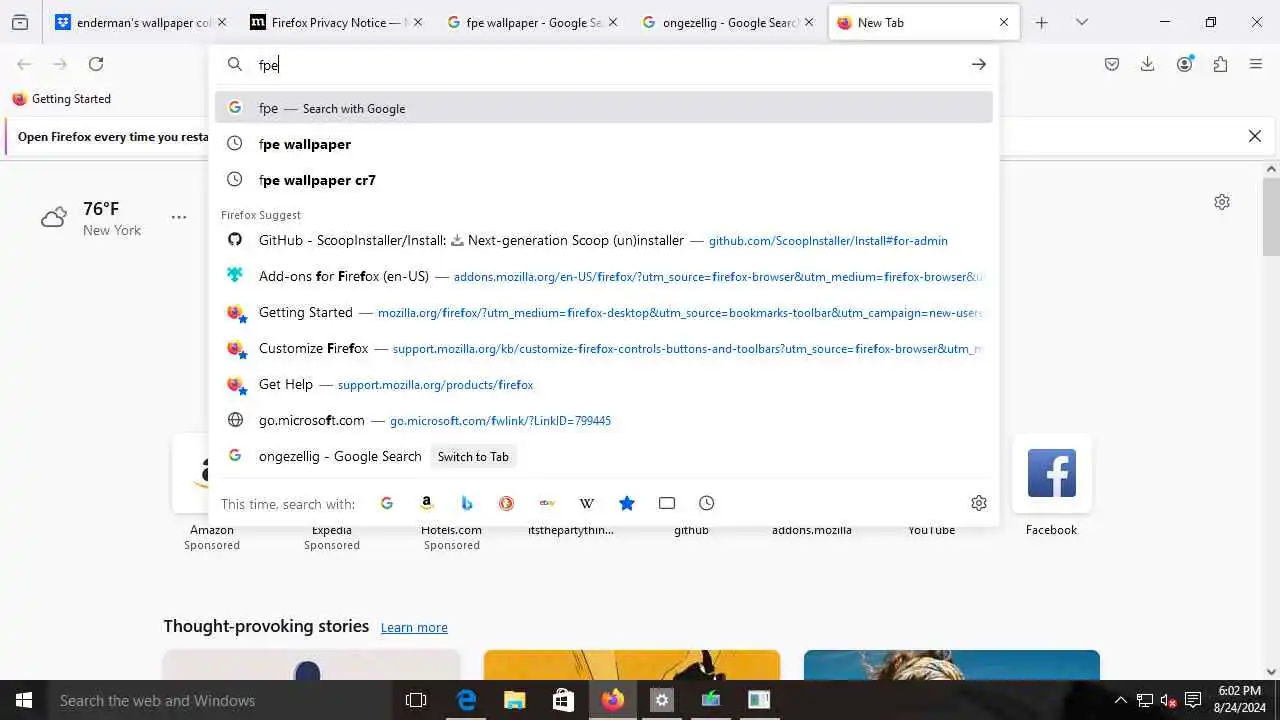Select the 'fpe wallpaper' history suggestion

pos(604,144)
